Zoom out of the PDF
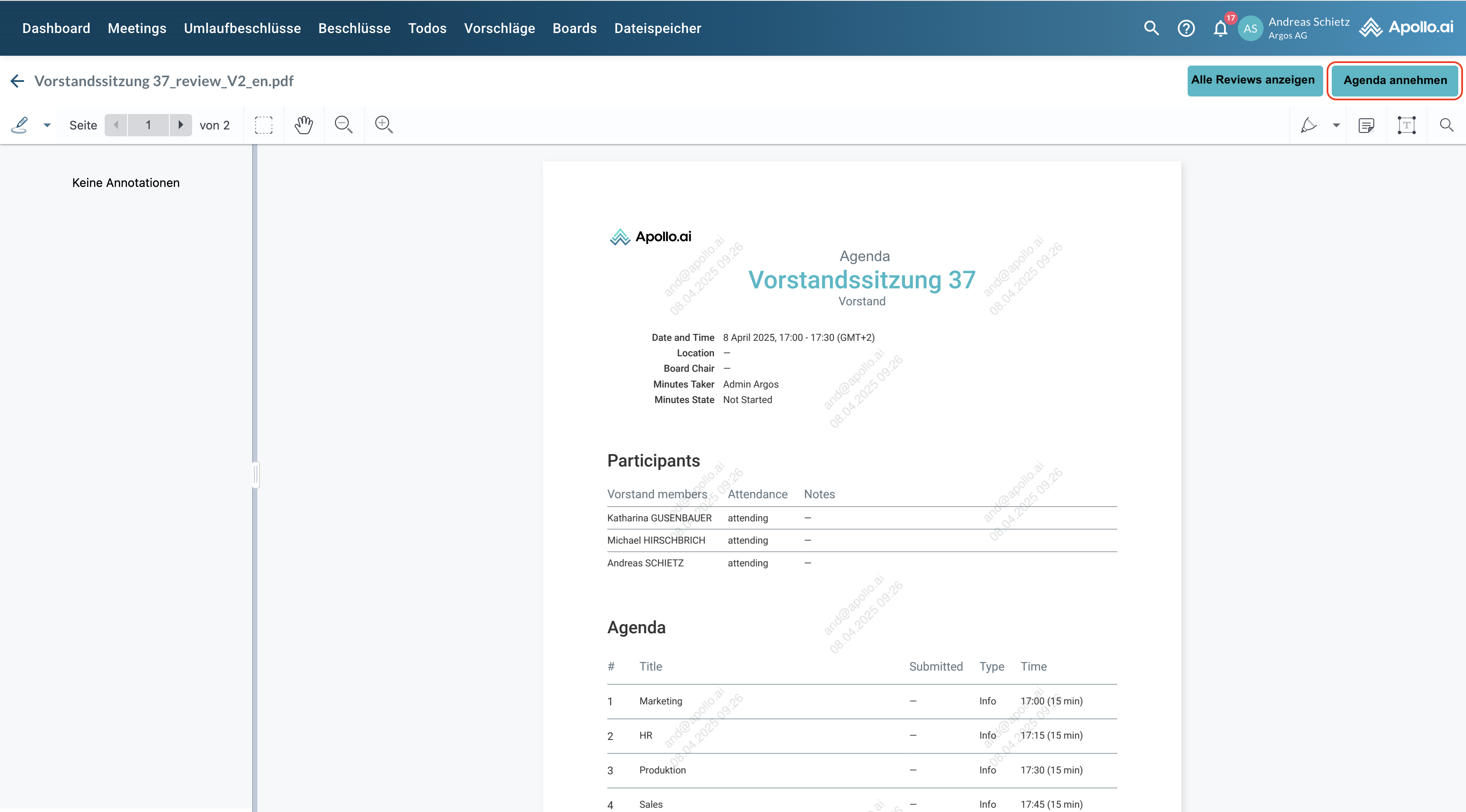Image resolution: width=1466 pixels, height=812 pixels. pos(344,125)
